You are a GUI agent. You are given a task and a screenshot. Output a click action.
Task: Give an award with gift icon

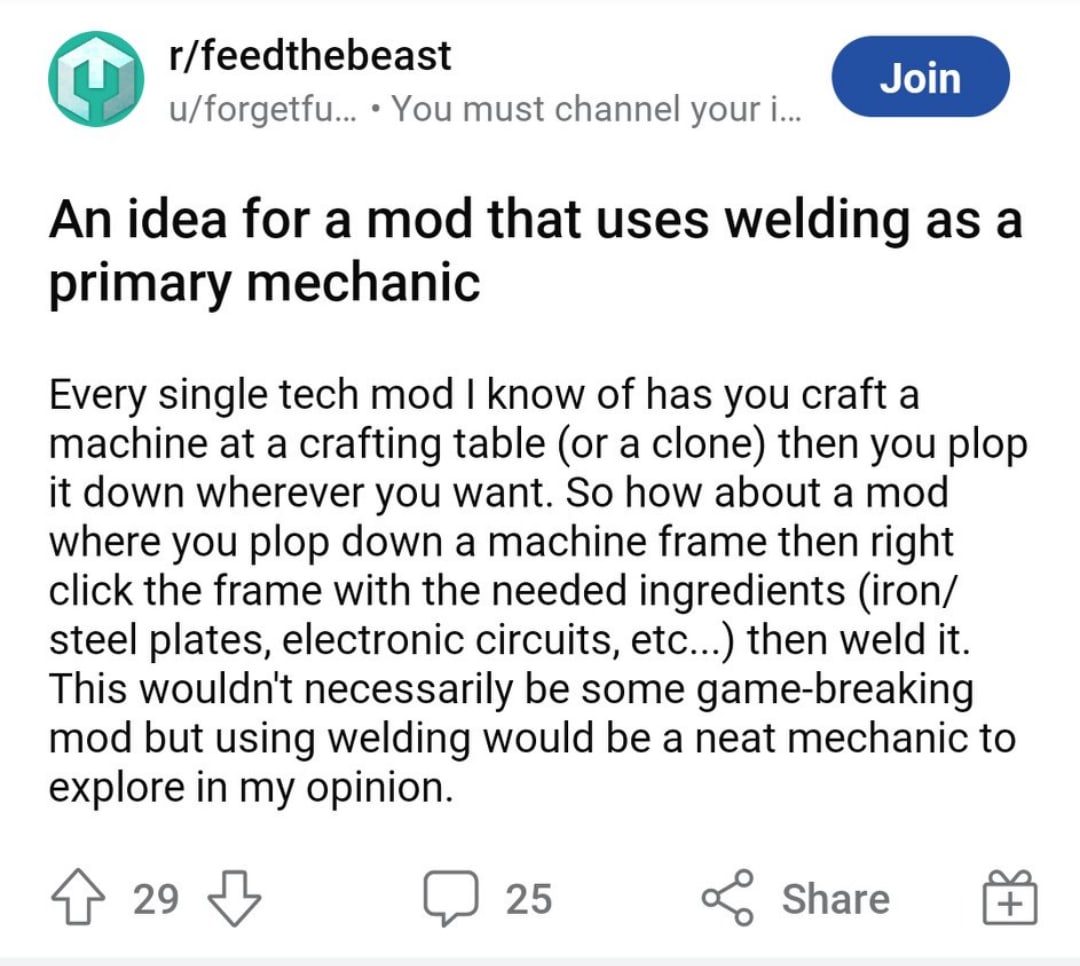click(1009, 896)
